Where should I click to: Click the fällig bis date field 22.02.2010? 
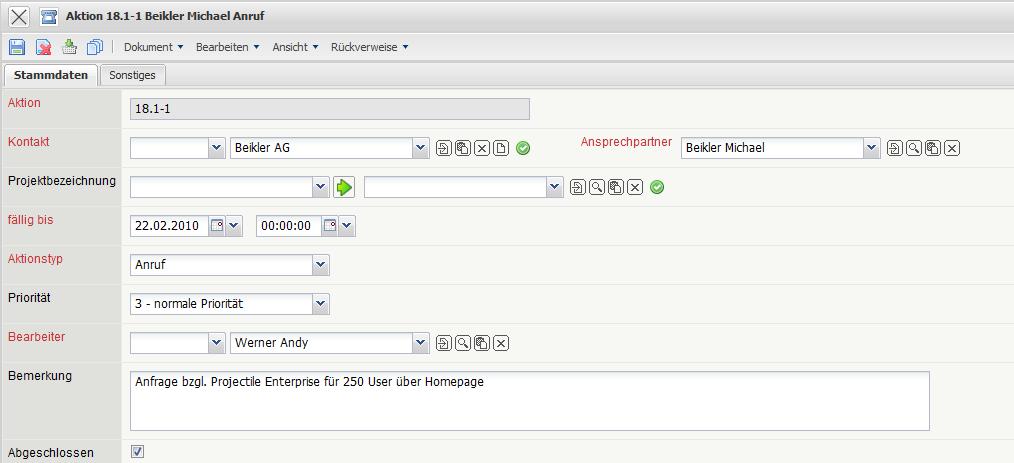(170, 226)
